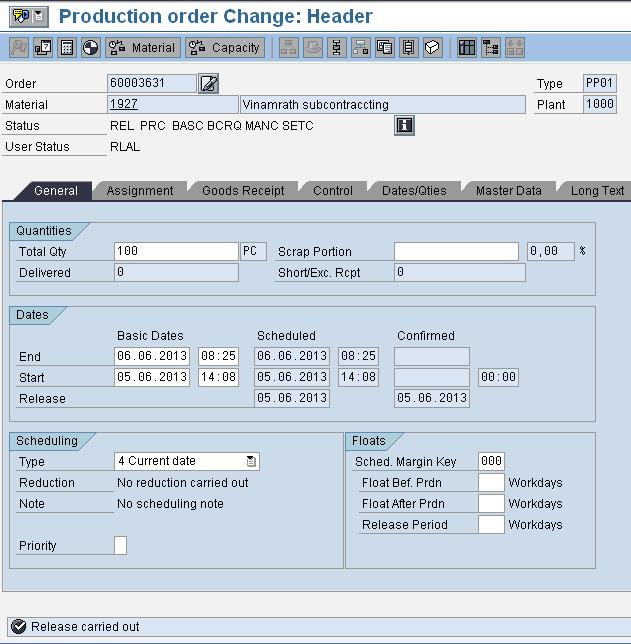Switch to the Assignment tab
Screen dimensions: 631x644
click(140, 191)
